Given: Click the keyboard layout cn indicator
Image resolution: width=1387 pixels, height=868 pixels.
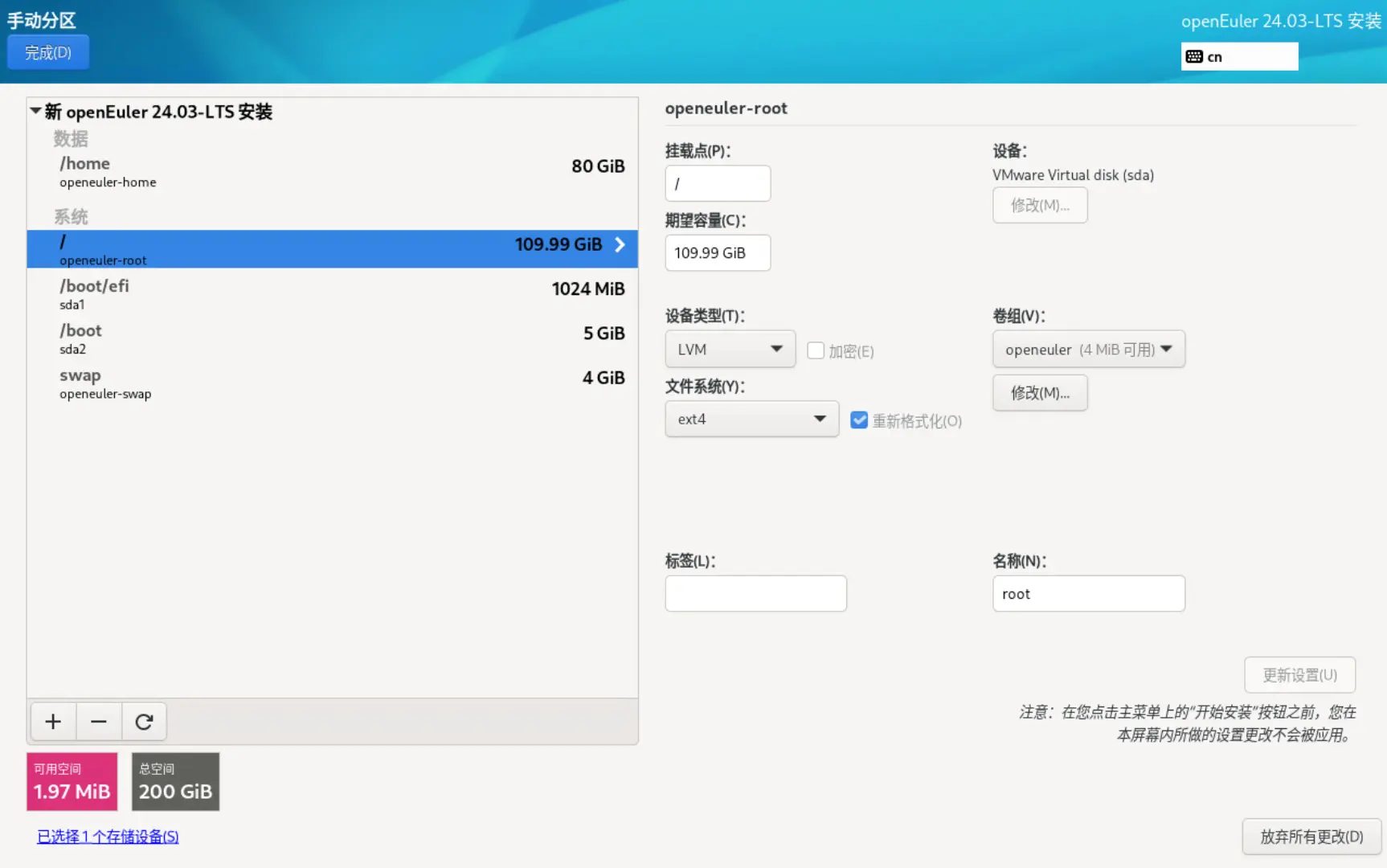Looking at the screenshot, I should click(x=1238, y=57).
